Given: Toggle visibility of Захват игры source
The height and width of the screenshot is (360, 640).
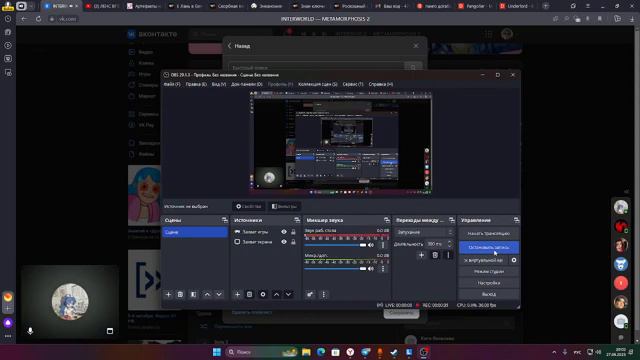Looking at the screenshot, I should coord(284,232).
